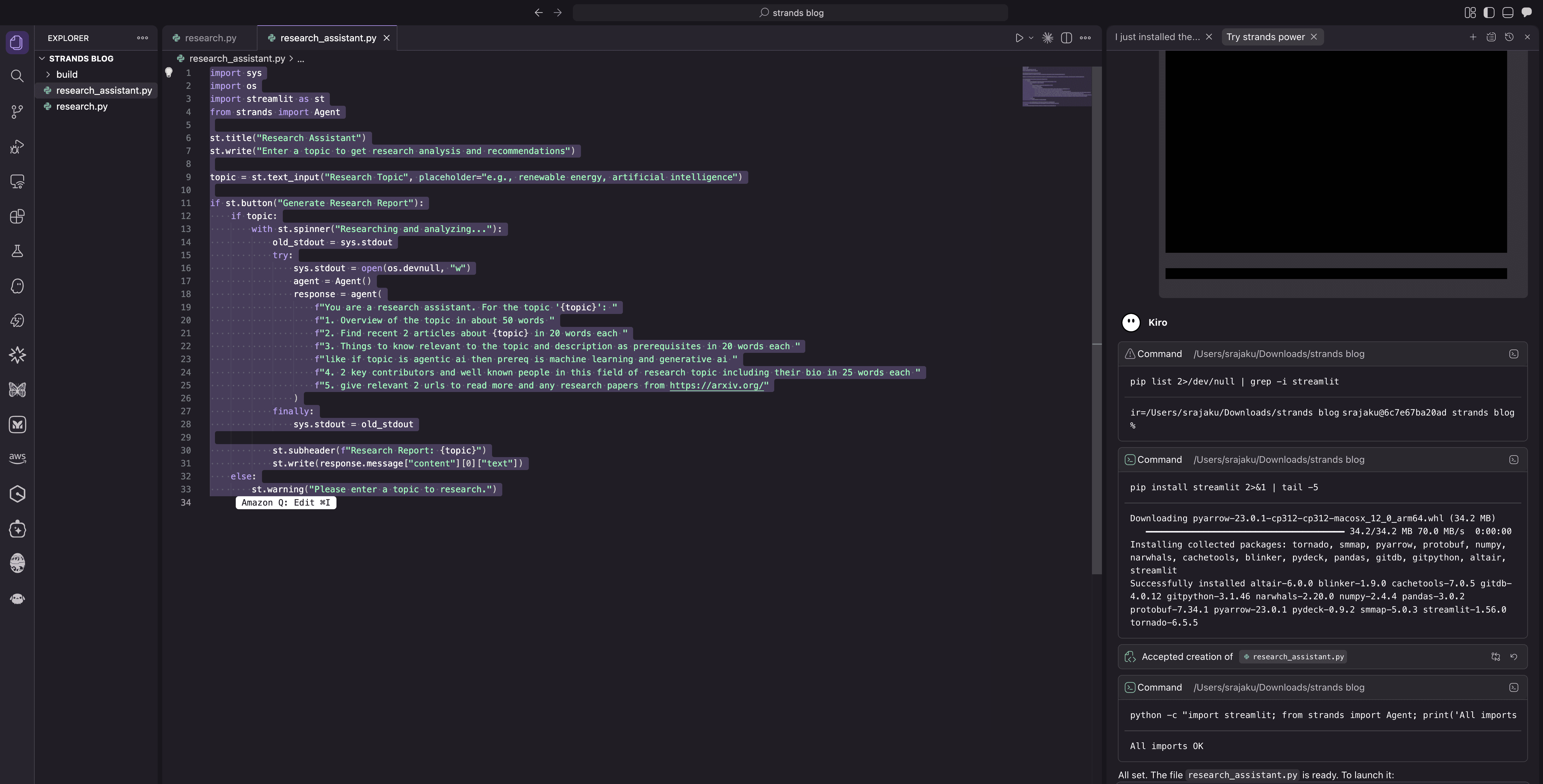Screen dimensions: 1543x784
Task: Open the Kiro ghost panel icon
Action: (17, 286)
